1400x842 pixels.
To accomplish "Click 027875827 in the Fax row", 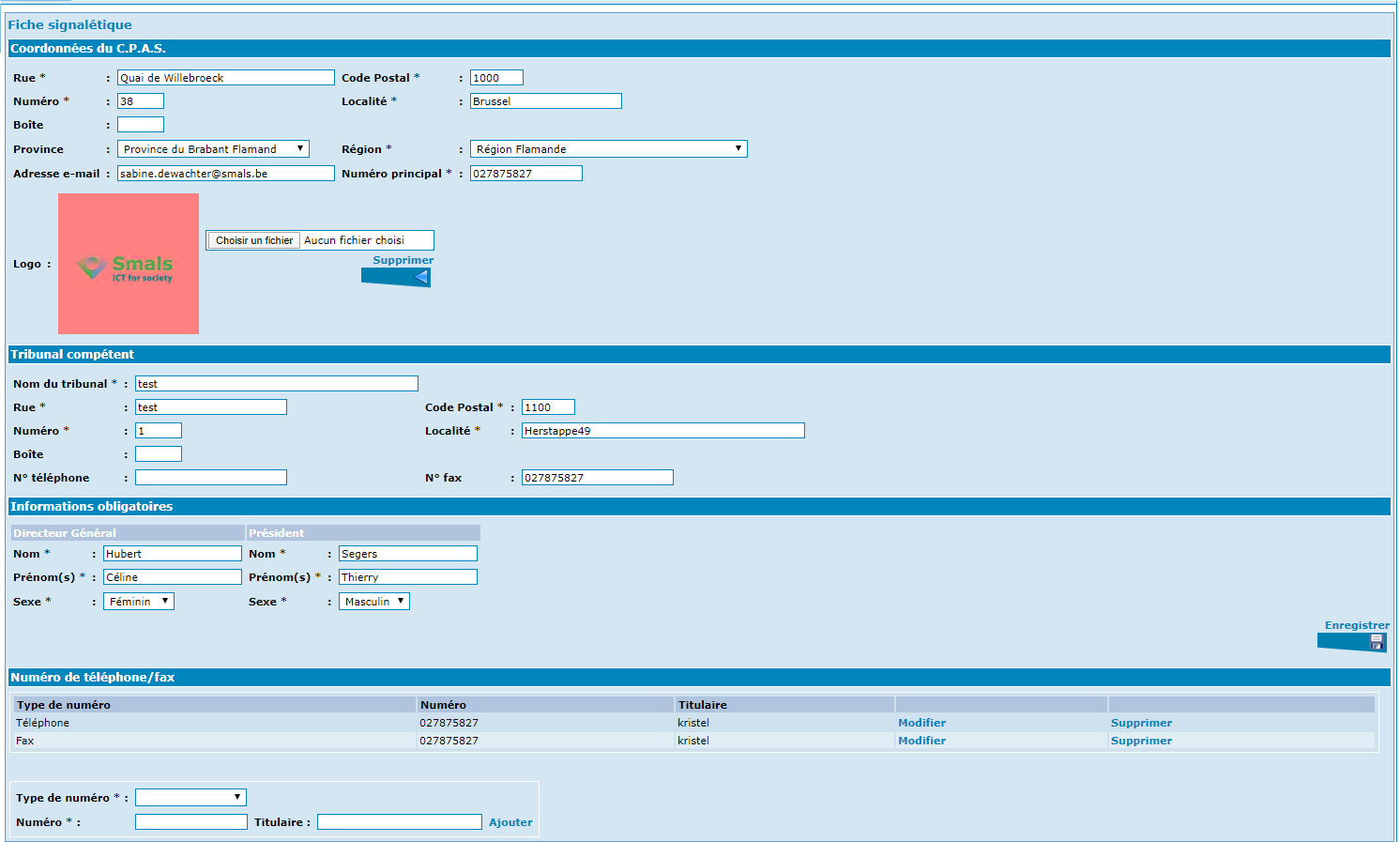I will coord(449,741).
